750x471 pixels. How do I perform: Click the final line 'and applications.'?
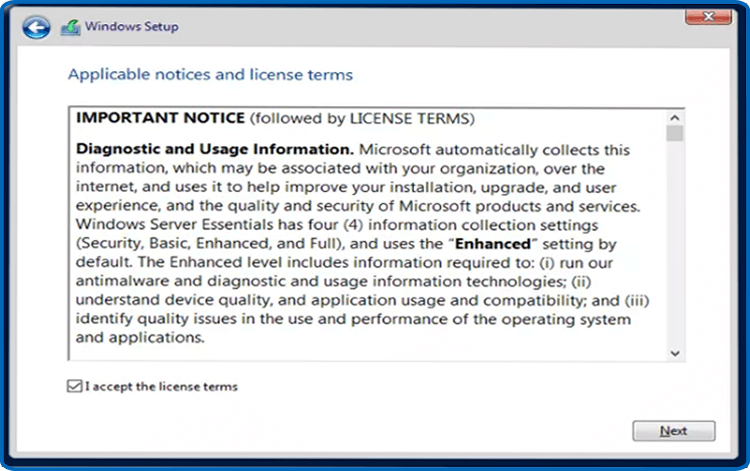click(x=140, y=338)
